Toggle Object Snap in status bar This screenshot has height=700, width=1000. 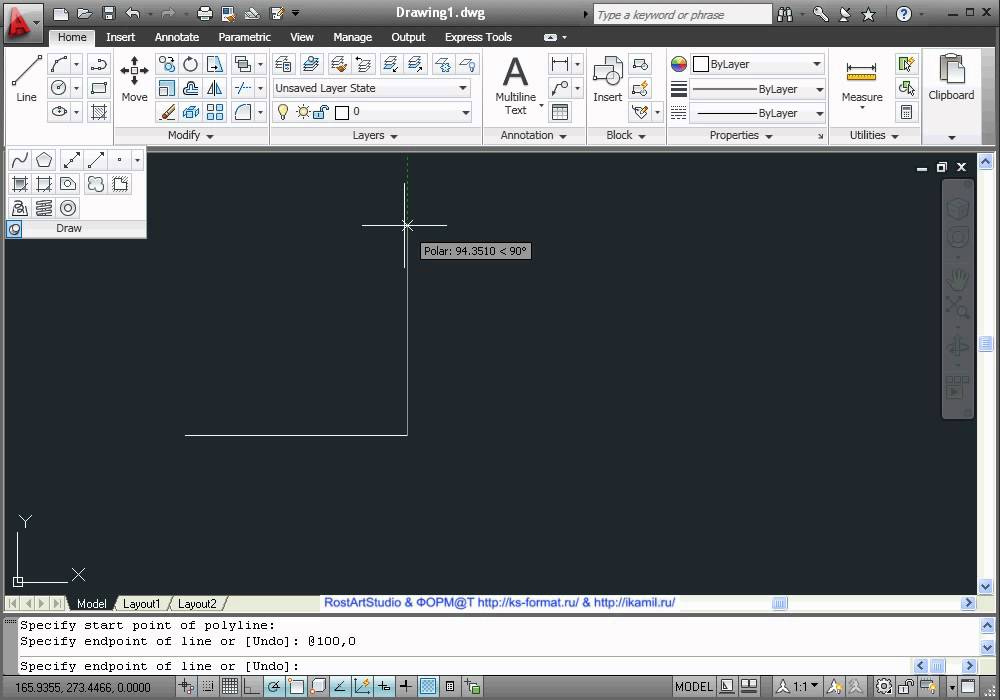point(296,687)
